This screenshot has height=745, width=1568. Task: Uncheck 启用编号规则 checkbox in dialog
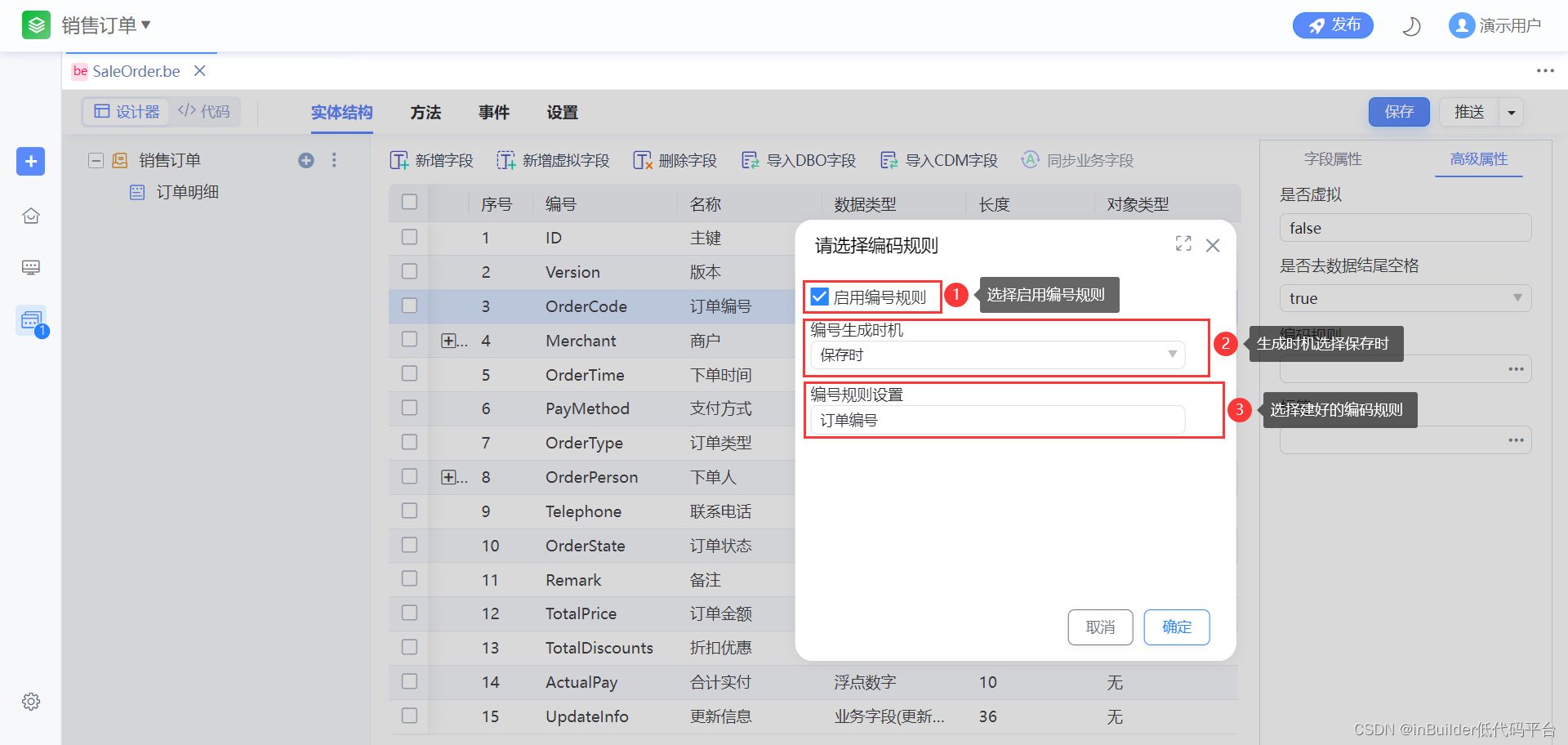click(x=820, y=297)
